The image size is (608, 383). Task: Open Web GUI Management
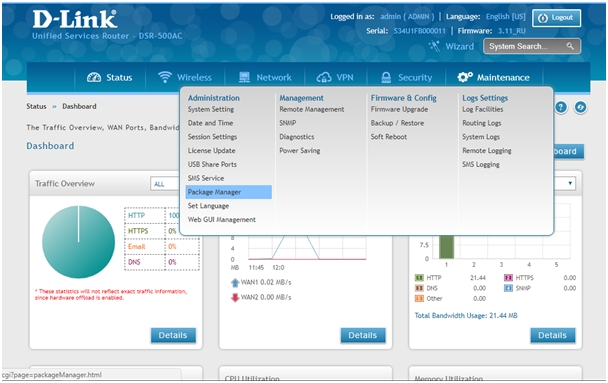[x=222, y=219]
